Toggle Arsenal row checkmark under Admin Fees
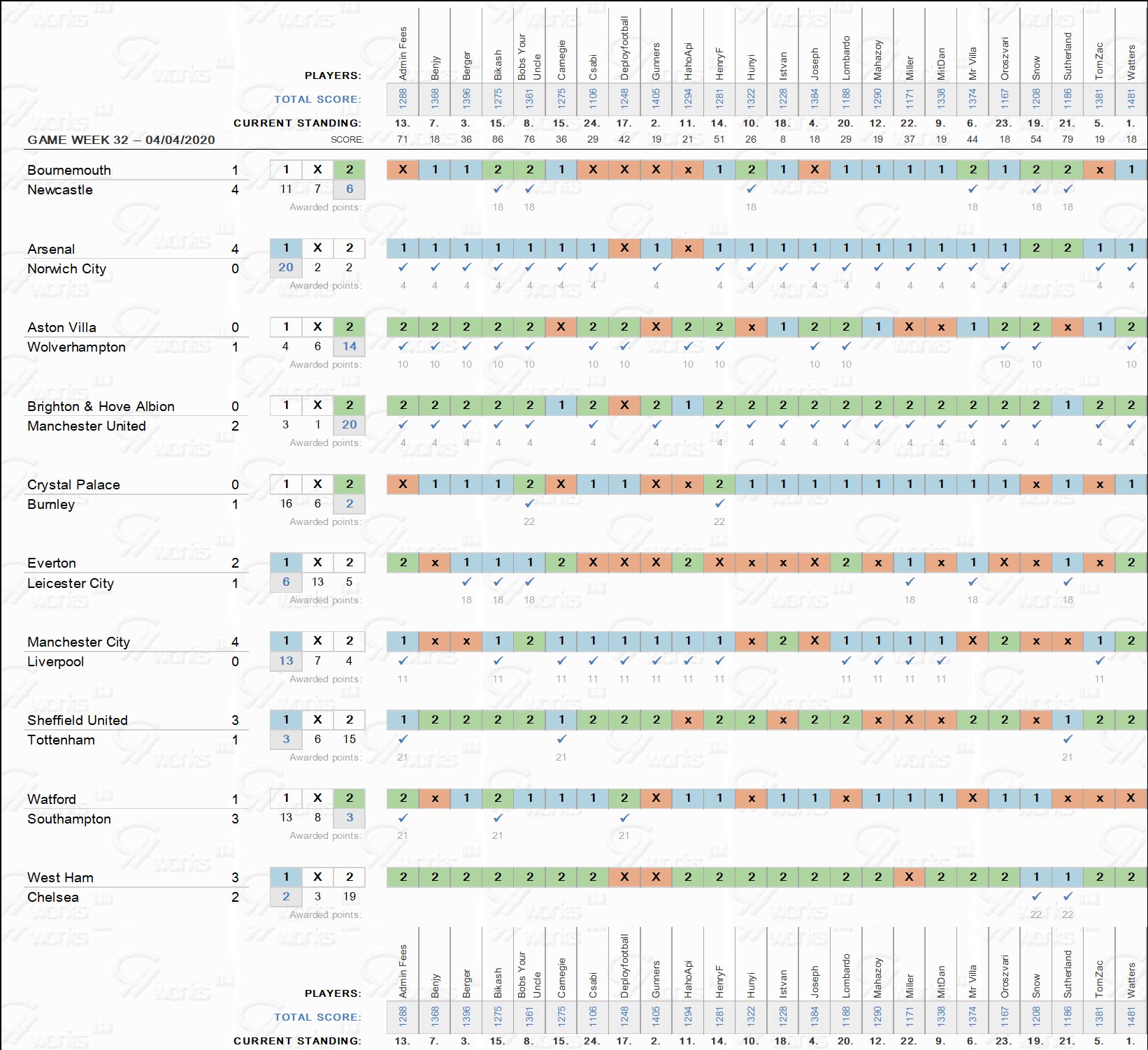 coord(403,267)
